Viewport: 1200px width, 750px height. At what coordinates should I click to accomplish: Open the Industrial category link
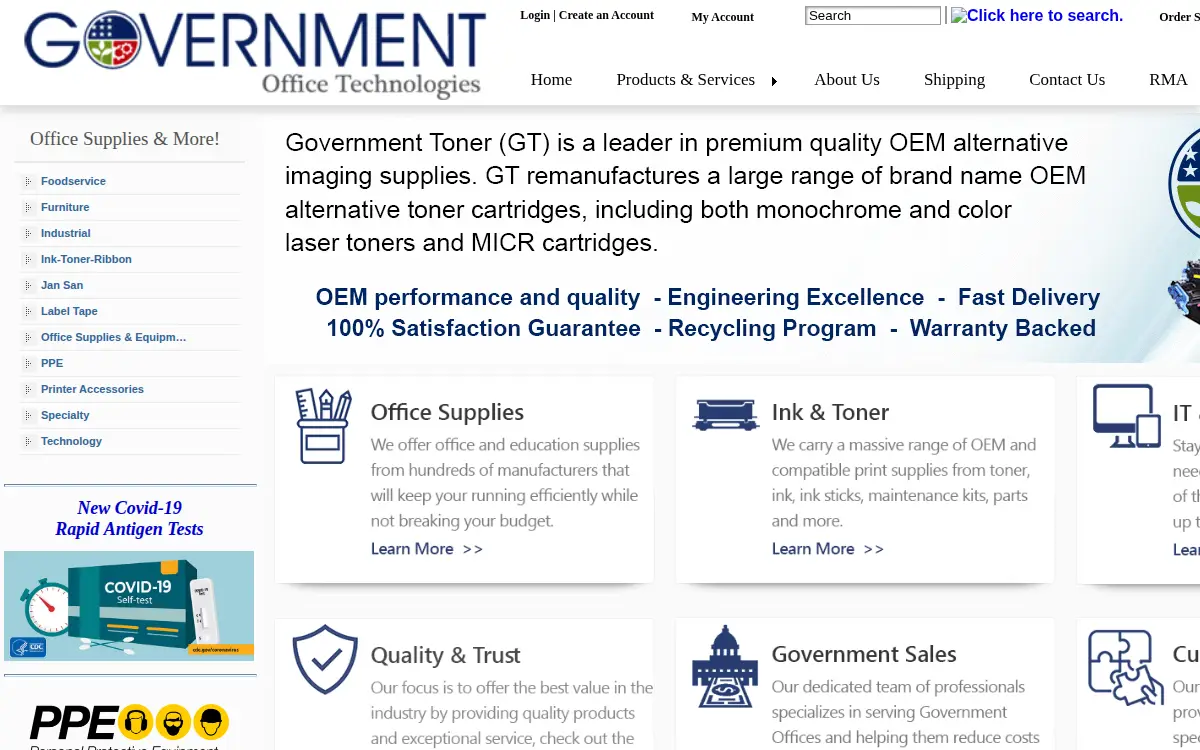66,233
